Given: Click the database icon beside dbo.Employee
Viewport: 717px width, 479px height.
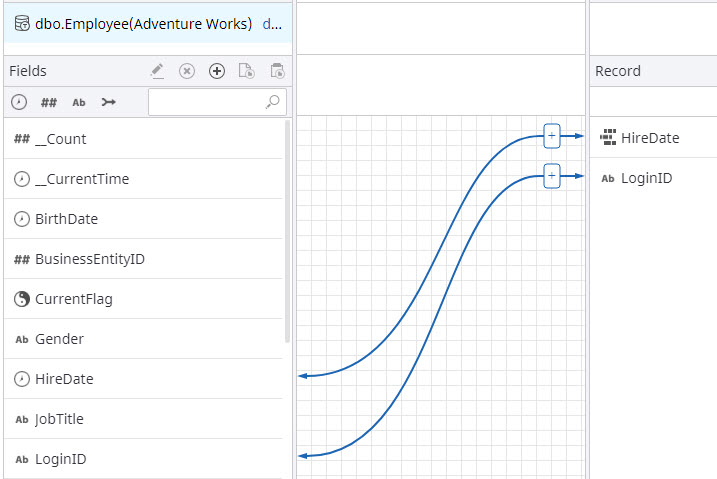Looking at the screenshot, I should tap(21, 24).
